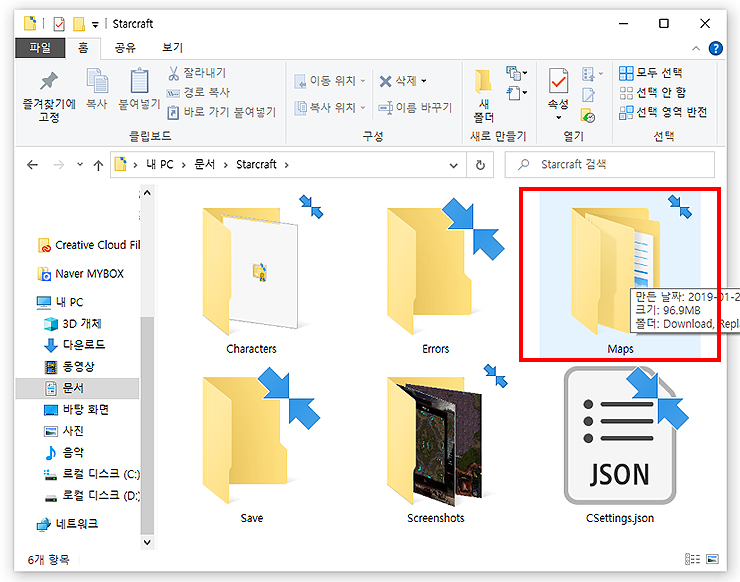Open 로컬 디스크 (D:) drive

point(92,496)
